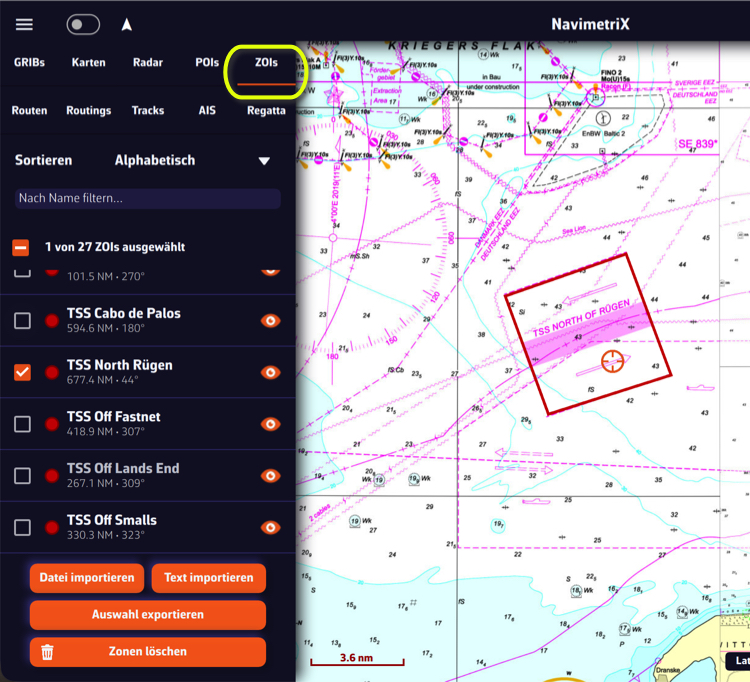This screenshot has height=682, width=750.
Task: Click the navigation arrow icon
Action: coord(126,25)
